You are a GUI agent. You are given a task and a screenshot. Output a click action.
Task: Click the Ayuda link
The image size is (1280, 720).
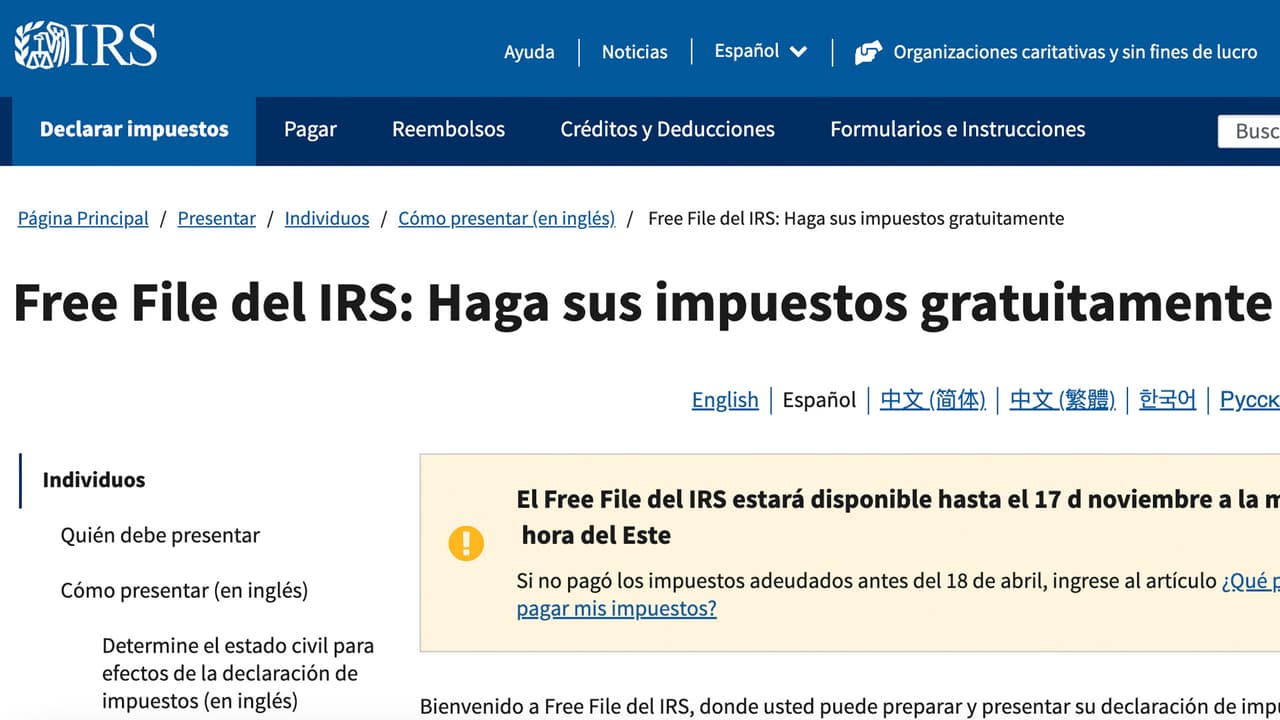530,51
